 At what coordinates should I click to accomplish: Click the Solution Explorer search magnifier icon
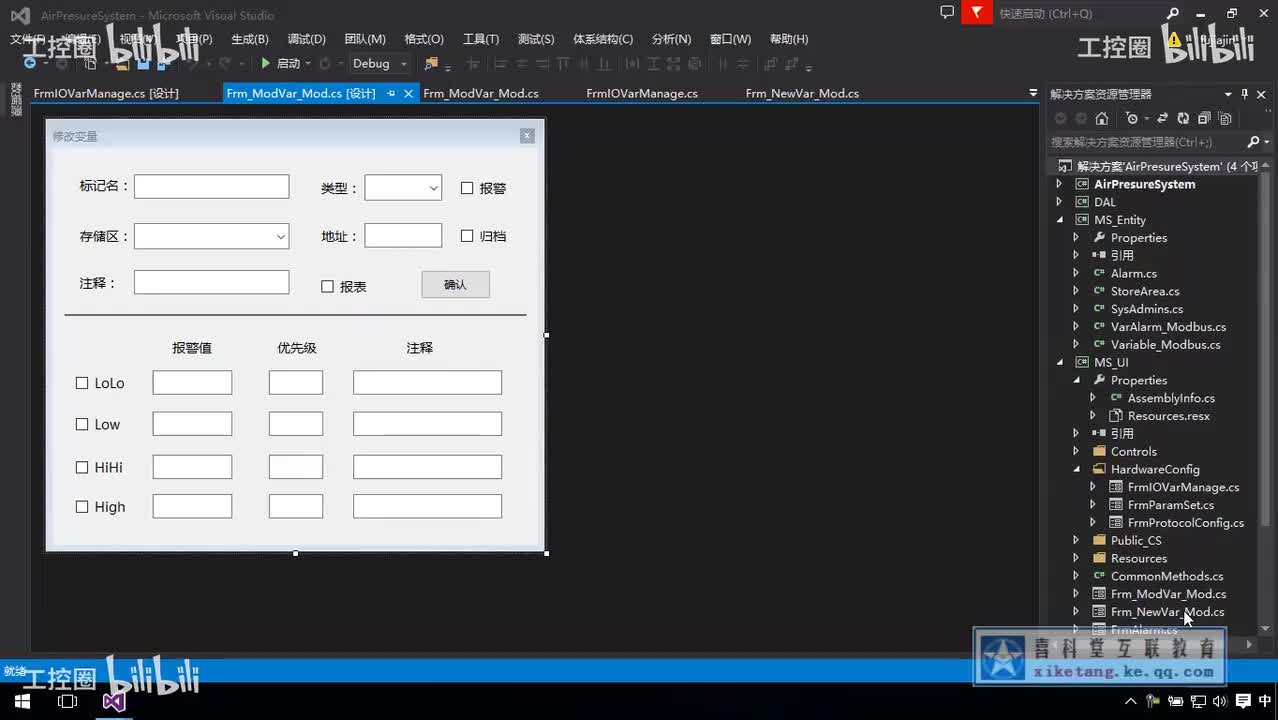1253,142
